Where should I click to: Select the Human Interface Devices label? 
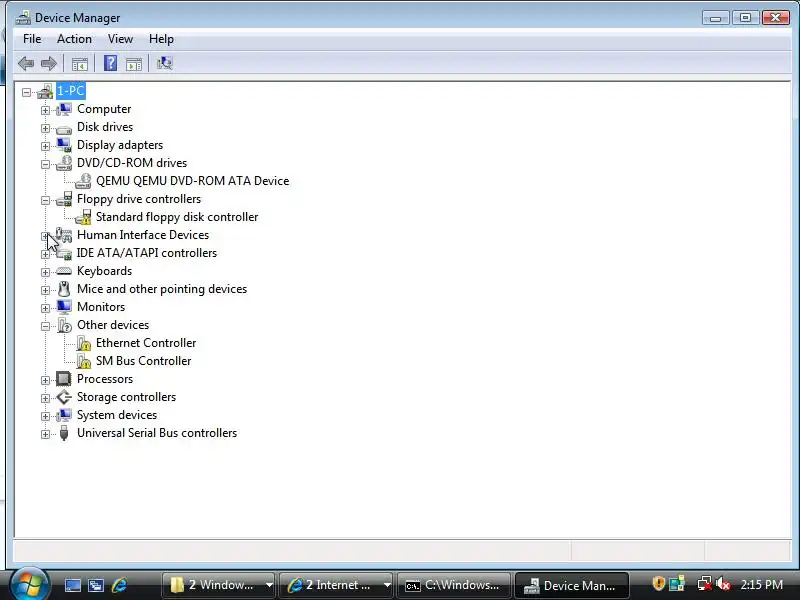(143, 235)
